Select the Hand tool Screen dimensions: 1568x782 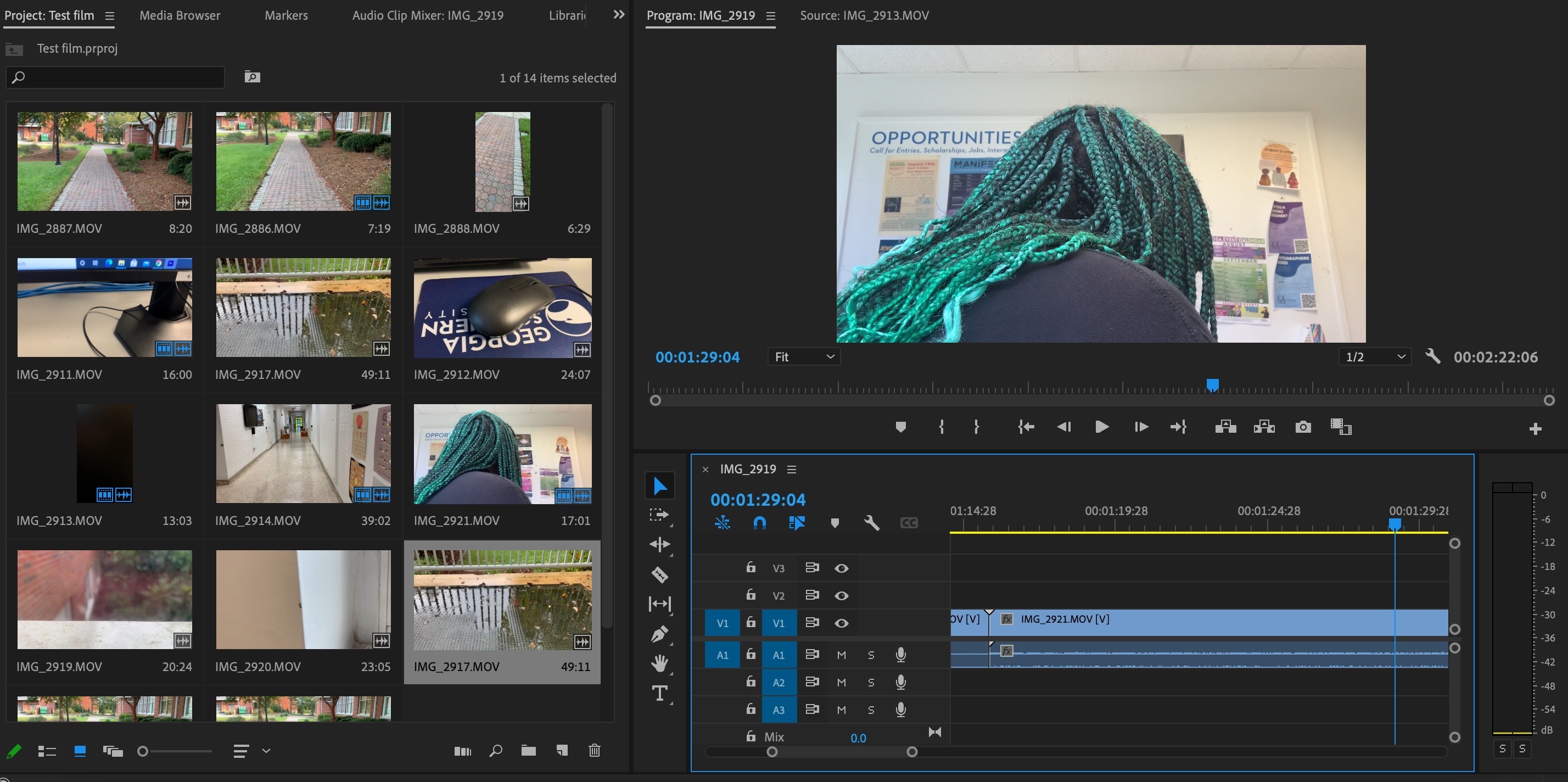(660, 663)
